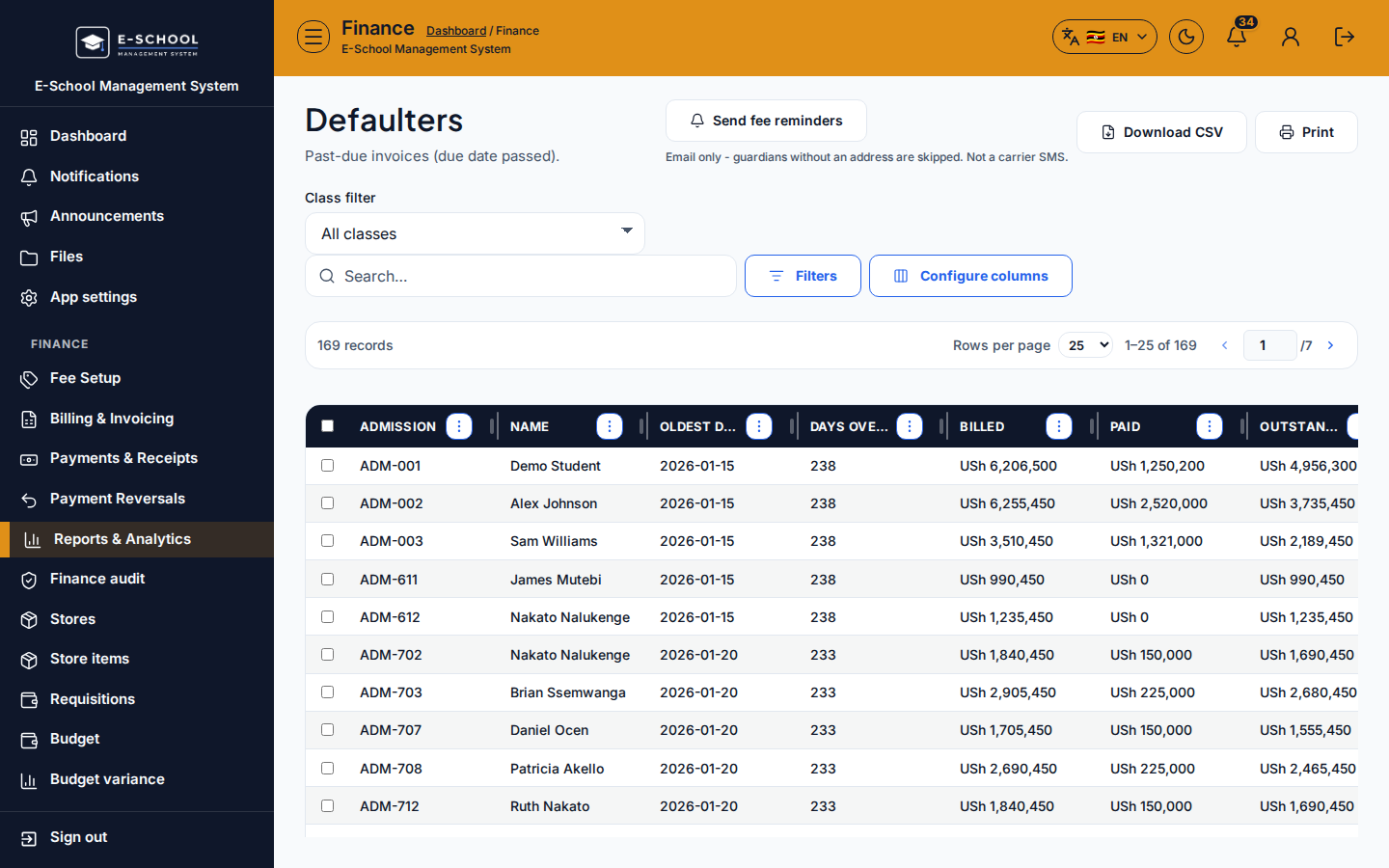Click the logout arrow icon in header
Screen dimensions: 1389x868
[1345, 37]
